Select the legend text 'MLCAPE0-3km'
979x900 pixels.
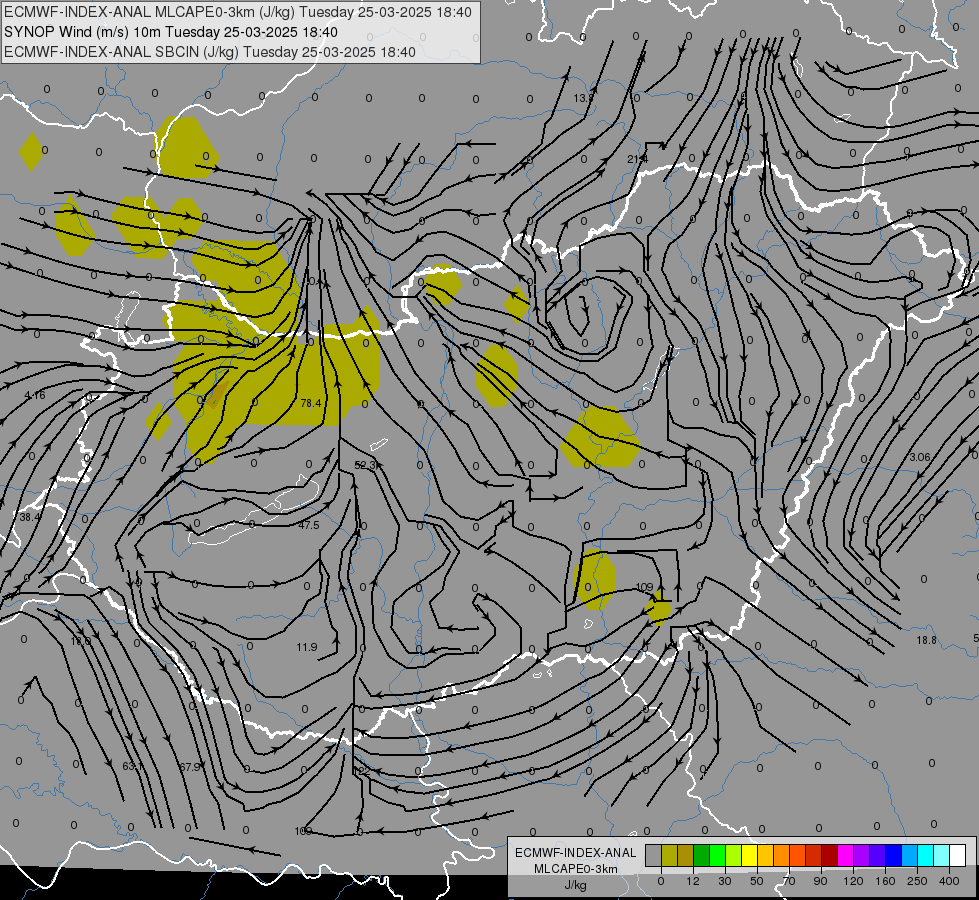pyautogui.click(x=576, y=869)
